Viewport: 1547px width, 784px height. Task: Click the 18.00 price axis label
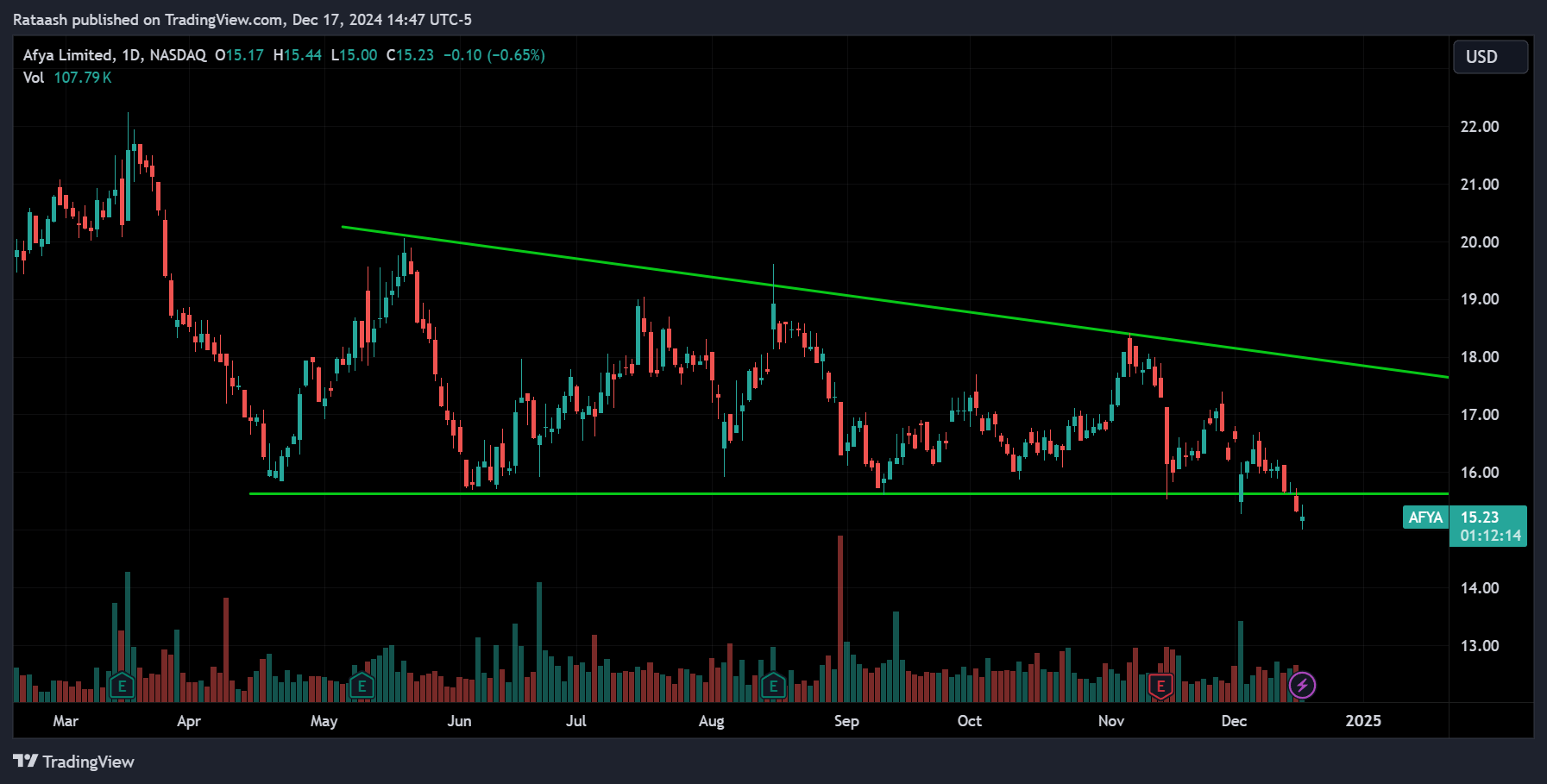pos(1480,357)
